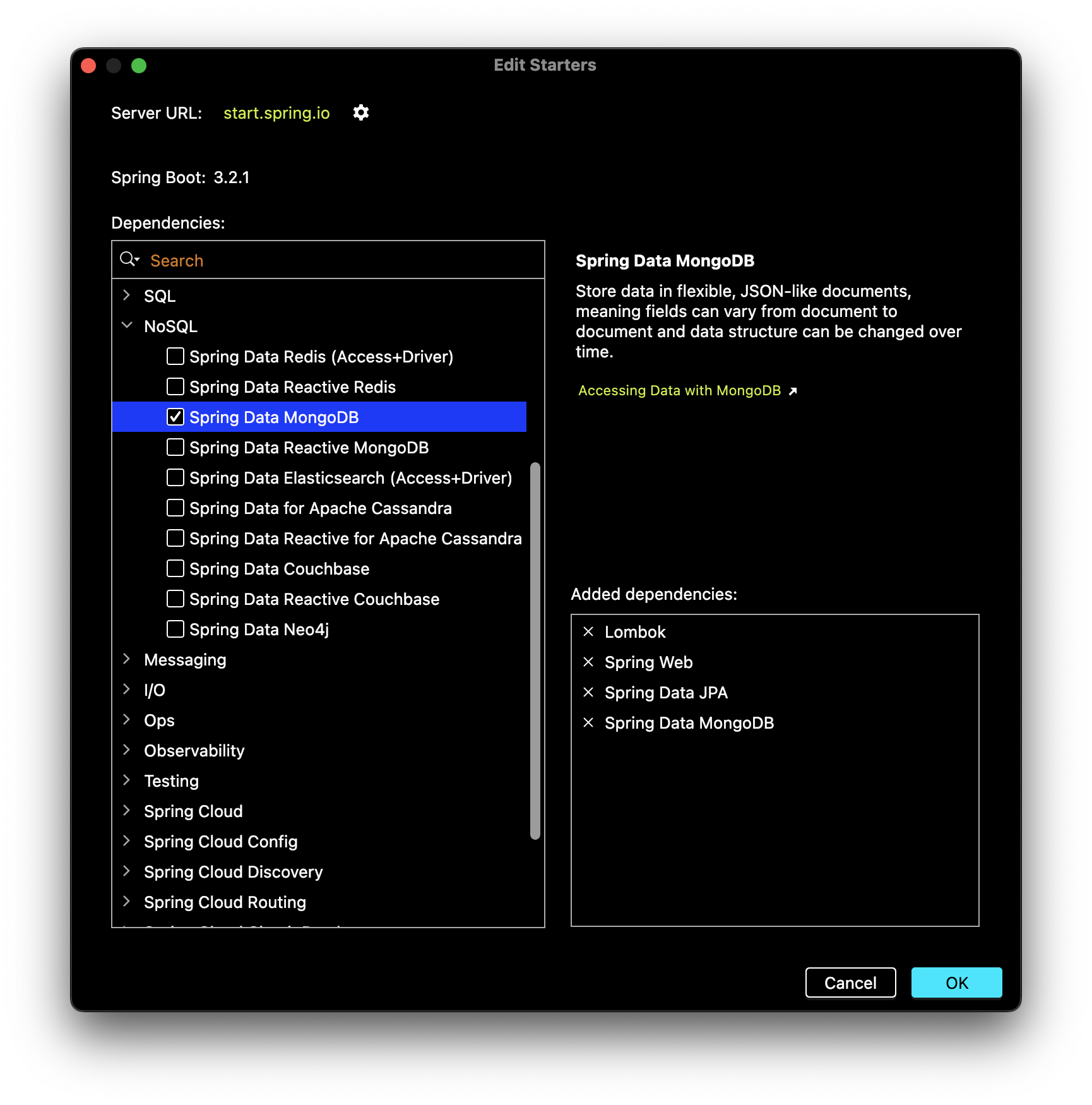Uncheck Spring Data MongoDB checkbox
This screenshot has height=1105, width=1092.
tap(175, 417)
